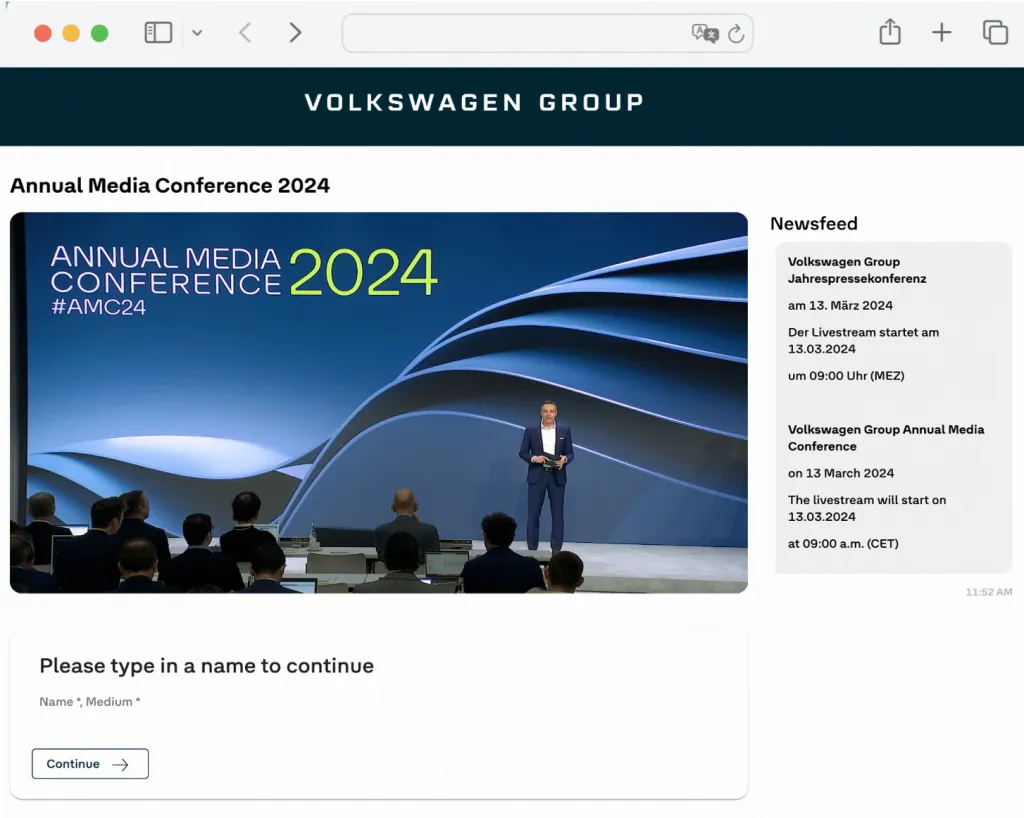Toggle the Safari sidebar icon
This screenshot has width=1024, height=818.
(158, 33)
